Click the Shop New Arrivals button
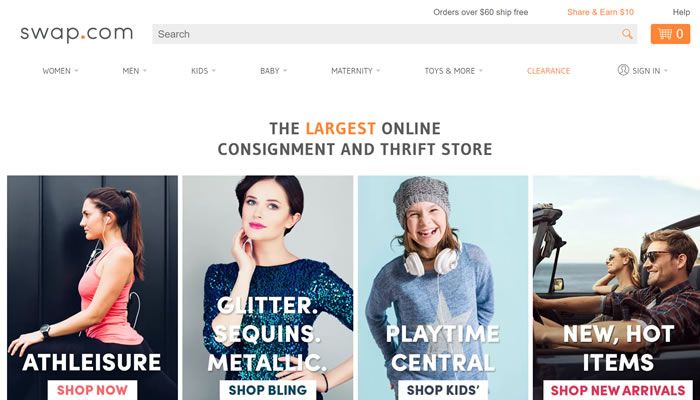 pyautogui.click(x=618, y=390)
